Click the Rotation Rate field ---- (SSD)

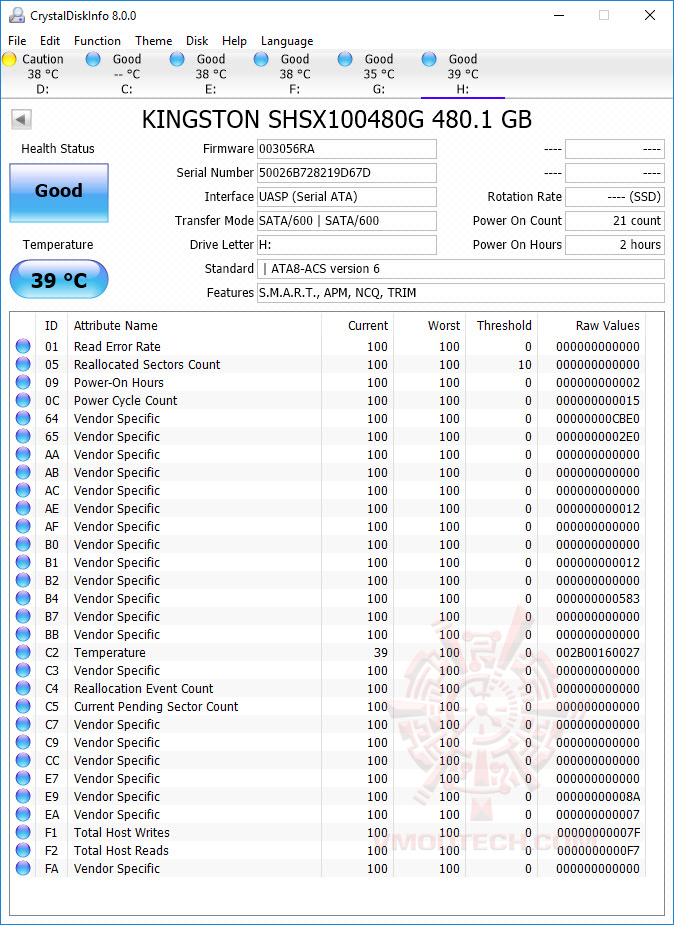[614, 197]
